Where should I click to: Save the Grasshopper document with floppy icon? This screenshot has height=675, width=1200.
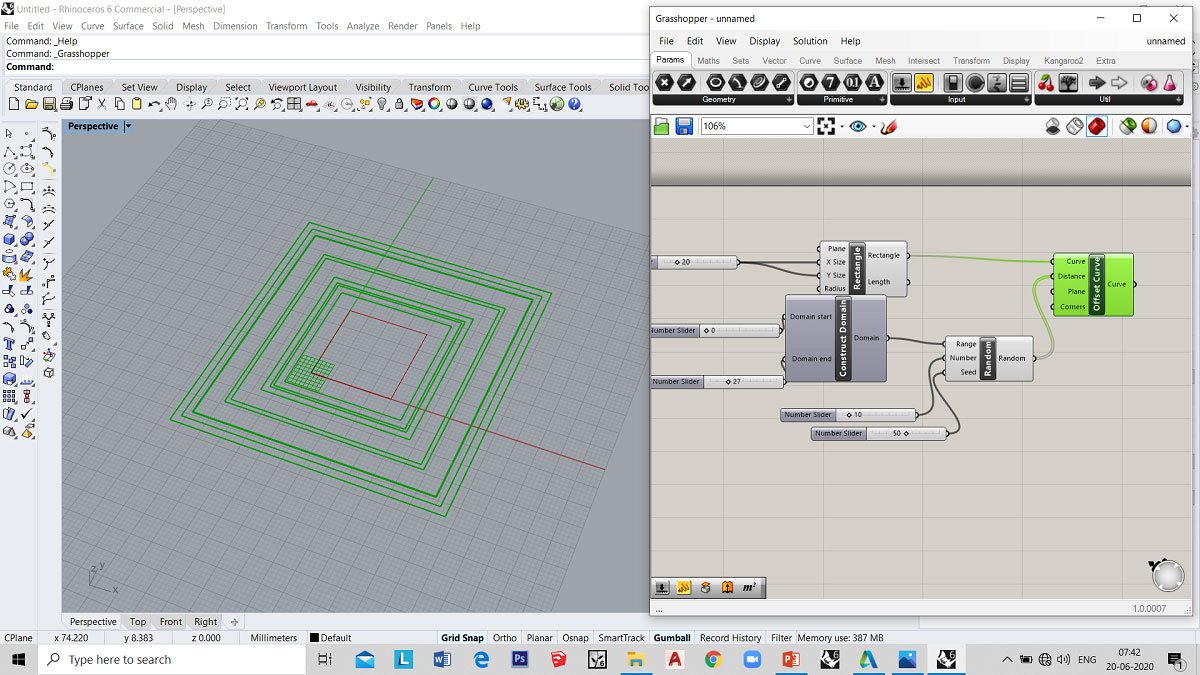coord(684,126)
